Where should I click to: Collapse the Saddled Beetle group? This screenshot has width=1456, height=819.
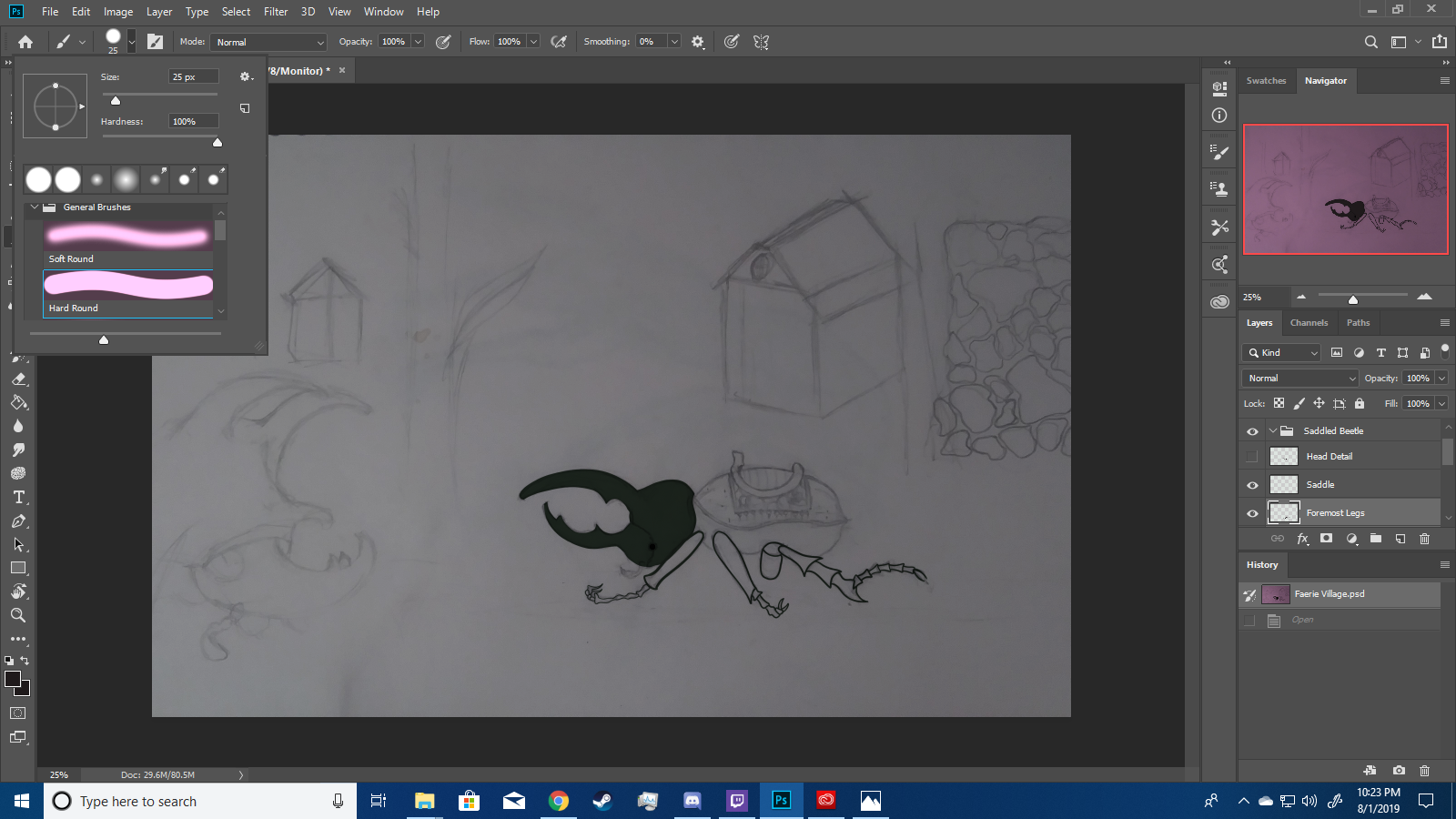tap(1272, 431)
